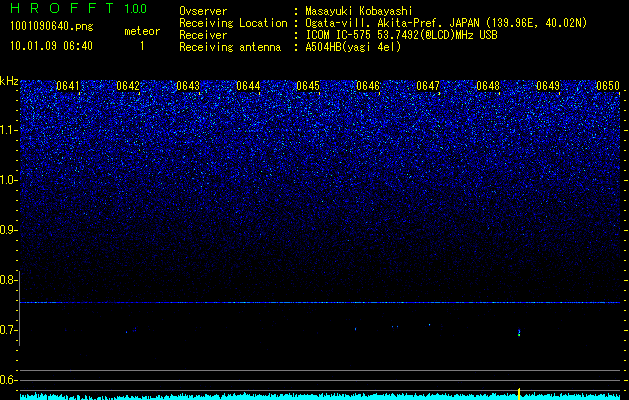Viewport: 629px width, 400px height.
Task: Click time marker 0647
Action: pyautogui.click(x=428, y=86)
